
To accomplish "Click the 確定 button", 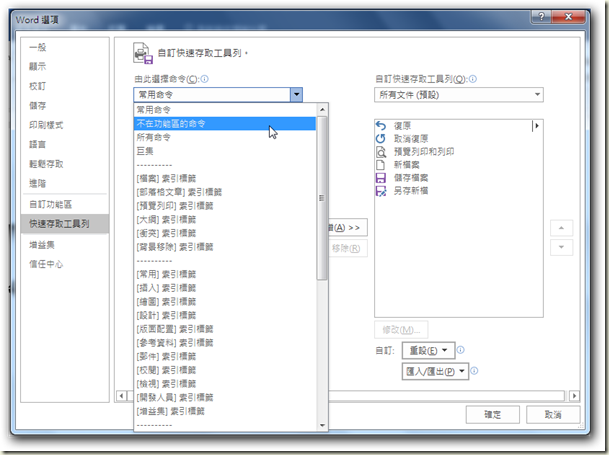I will [492, 415].
